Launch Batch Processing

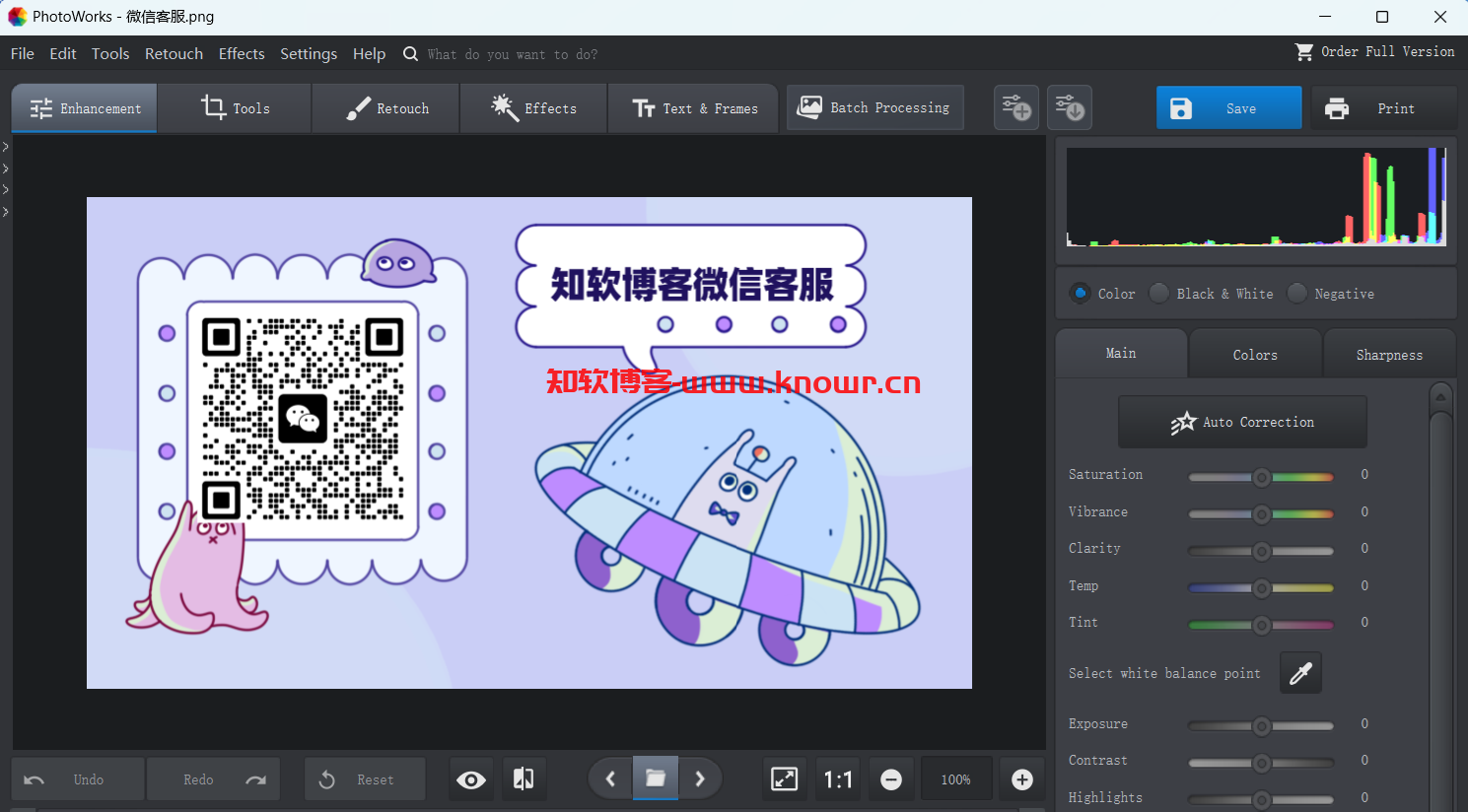tap(874, 107)
